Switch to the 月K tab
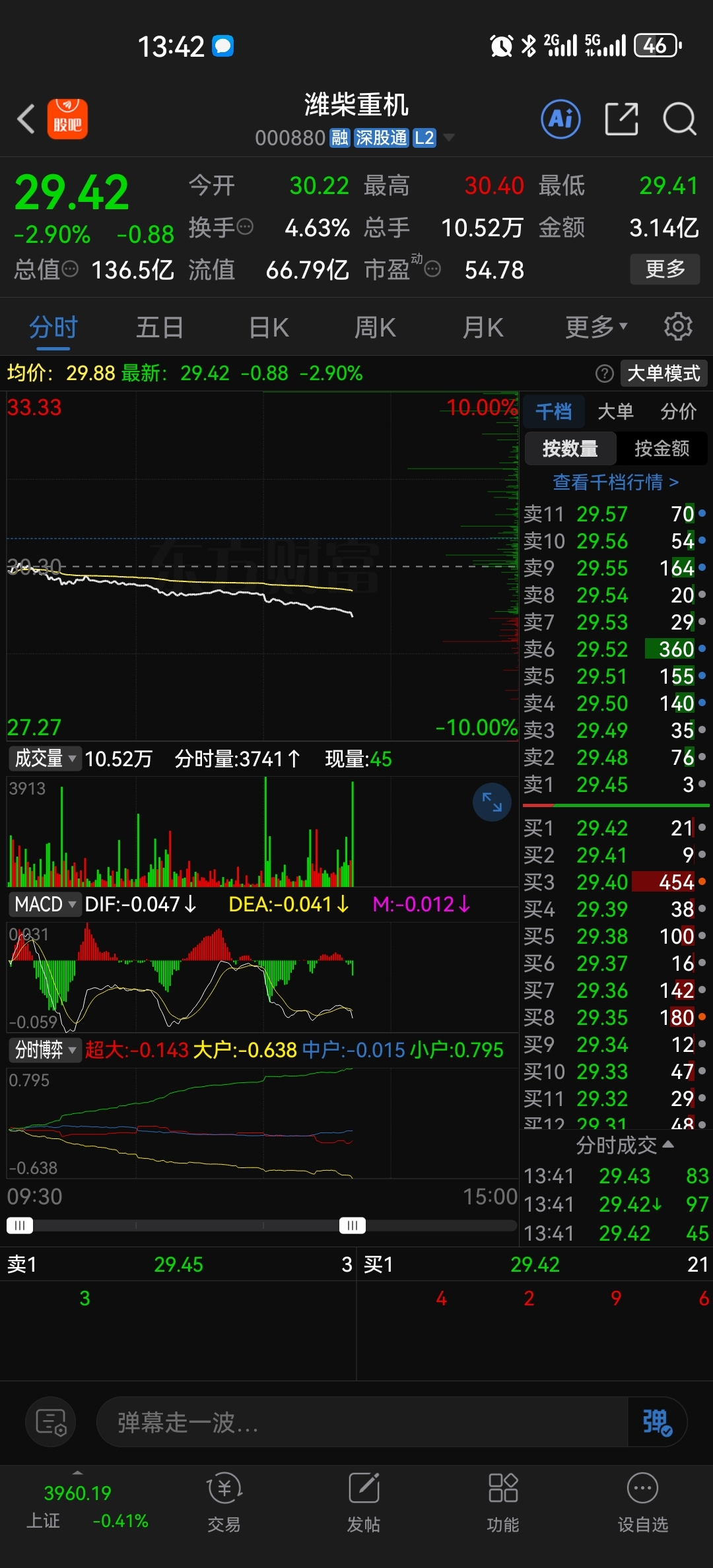713x1568 pixels. [483, 327]
